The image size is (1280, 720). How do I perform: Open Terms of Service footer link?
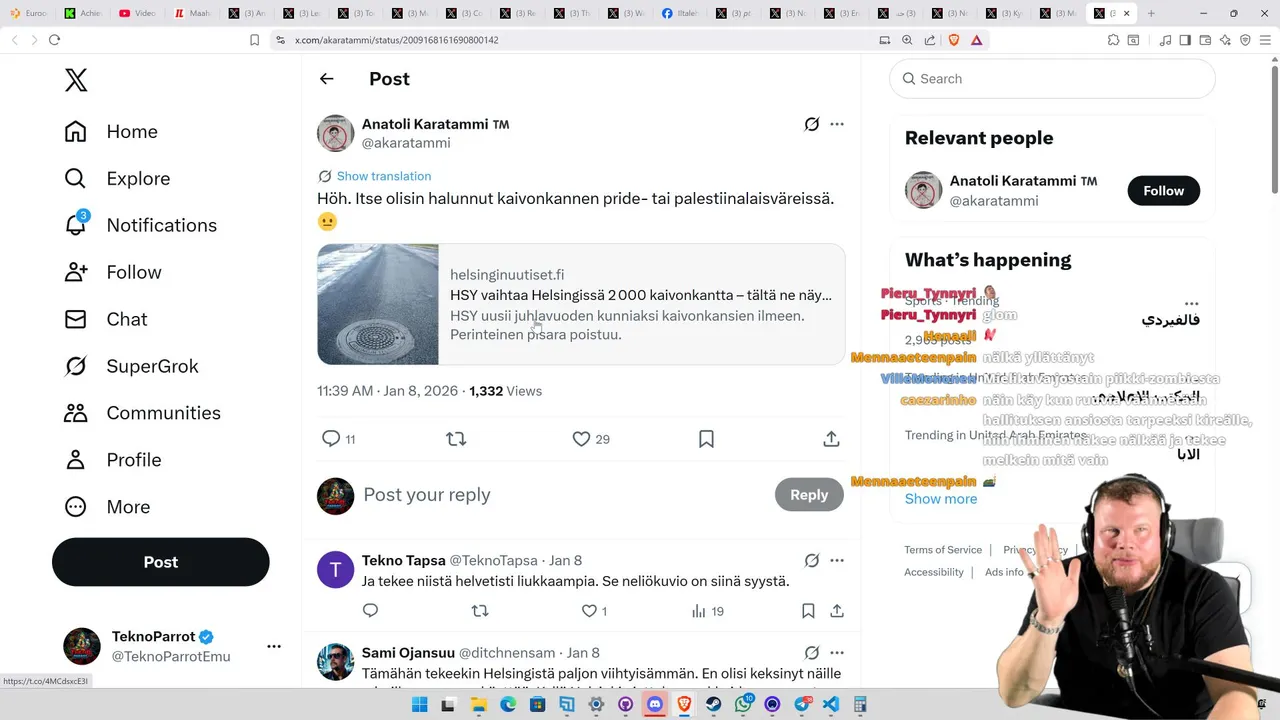point(943,550)
